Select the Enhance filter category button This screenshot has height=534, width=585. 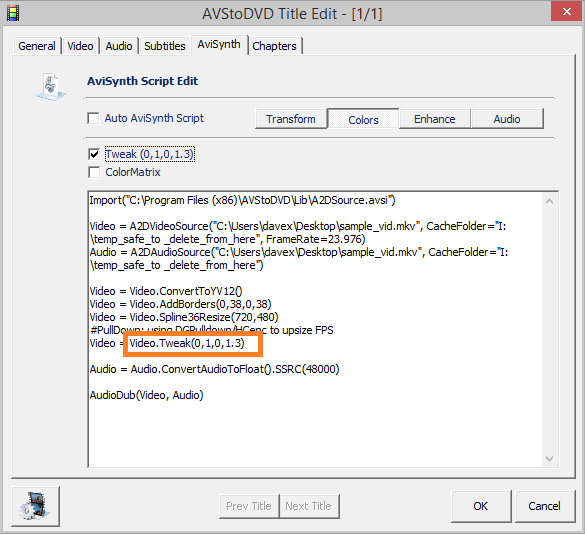tap(435, 119)
